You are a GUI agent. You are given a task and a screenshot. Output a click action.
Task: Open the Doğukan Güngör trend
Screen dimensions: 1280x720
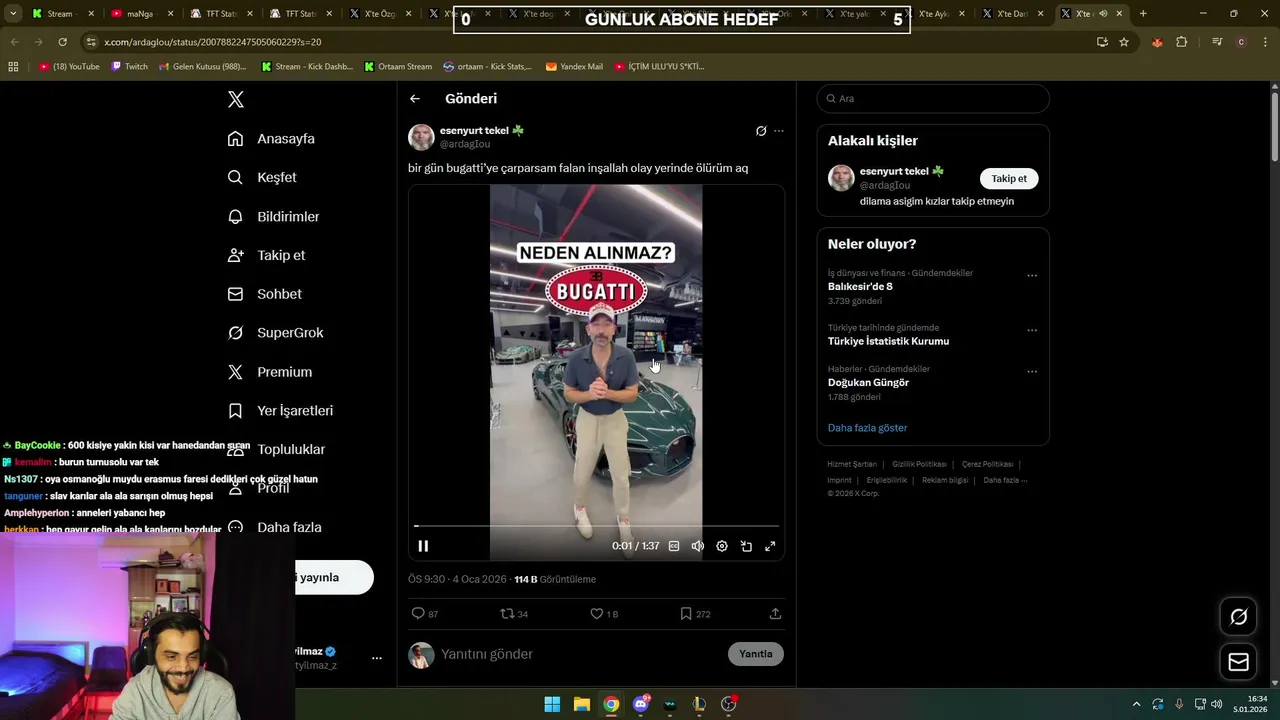(868, 383)
